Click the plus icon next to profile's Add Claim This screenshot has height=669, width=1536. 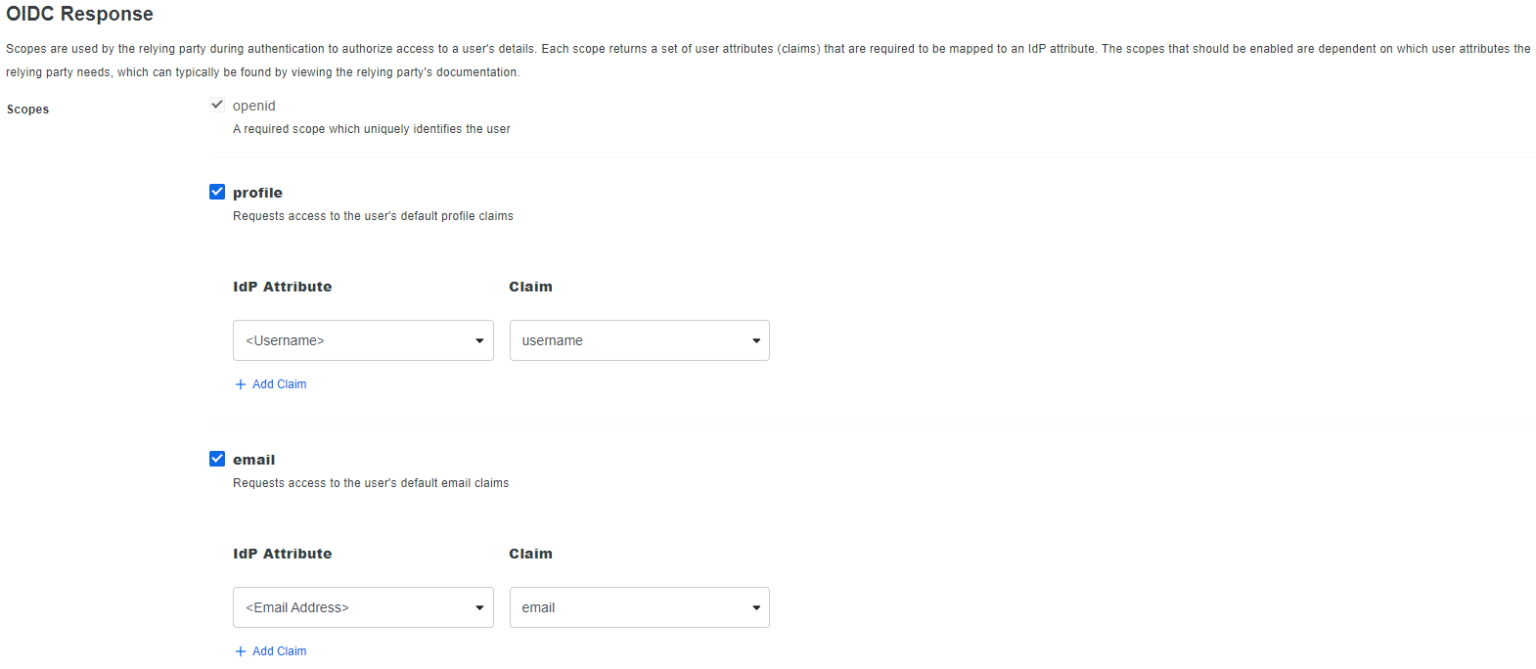point(240,384)
